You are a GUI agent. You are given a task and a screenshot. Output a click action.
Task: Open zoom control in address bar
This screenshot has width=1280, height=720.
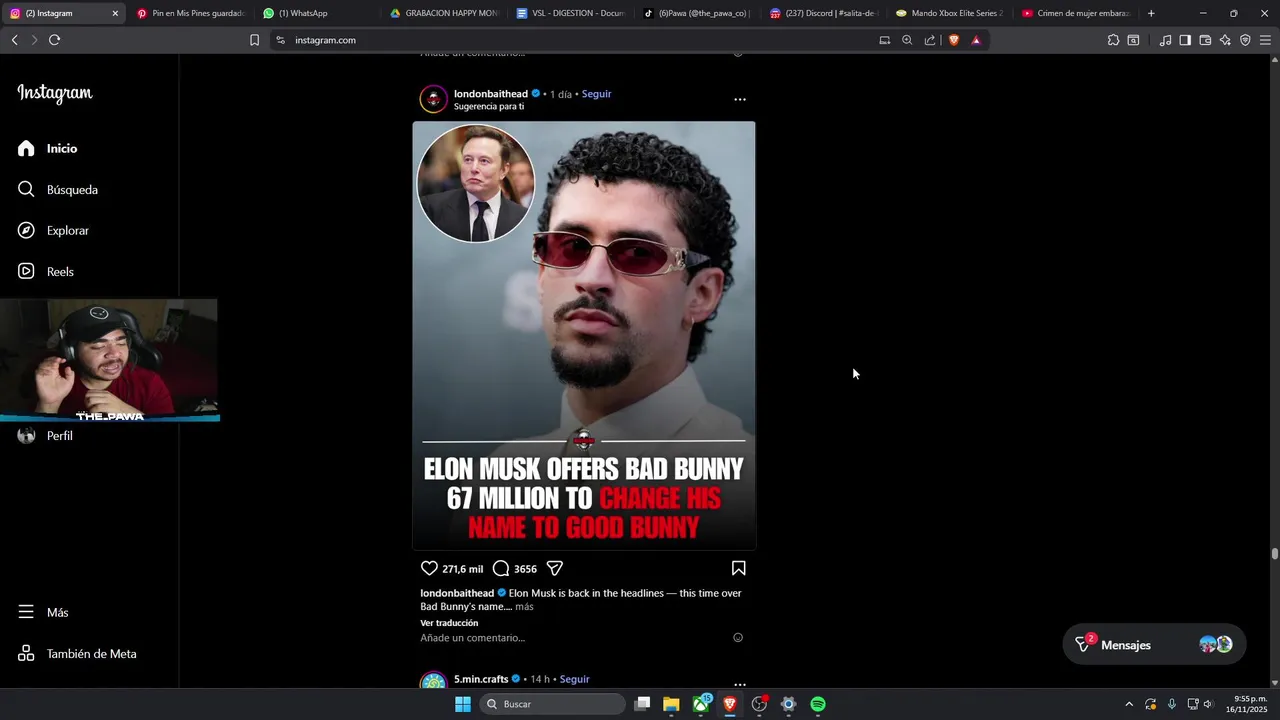[x=907, y=40]
